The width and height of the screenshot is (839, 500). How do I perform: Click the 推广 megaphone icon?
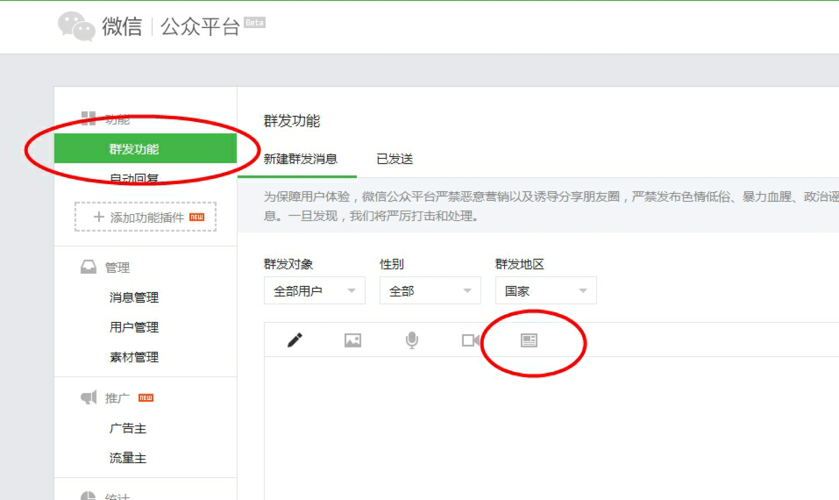88,397
